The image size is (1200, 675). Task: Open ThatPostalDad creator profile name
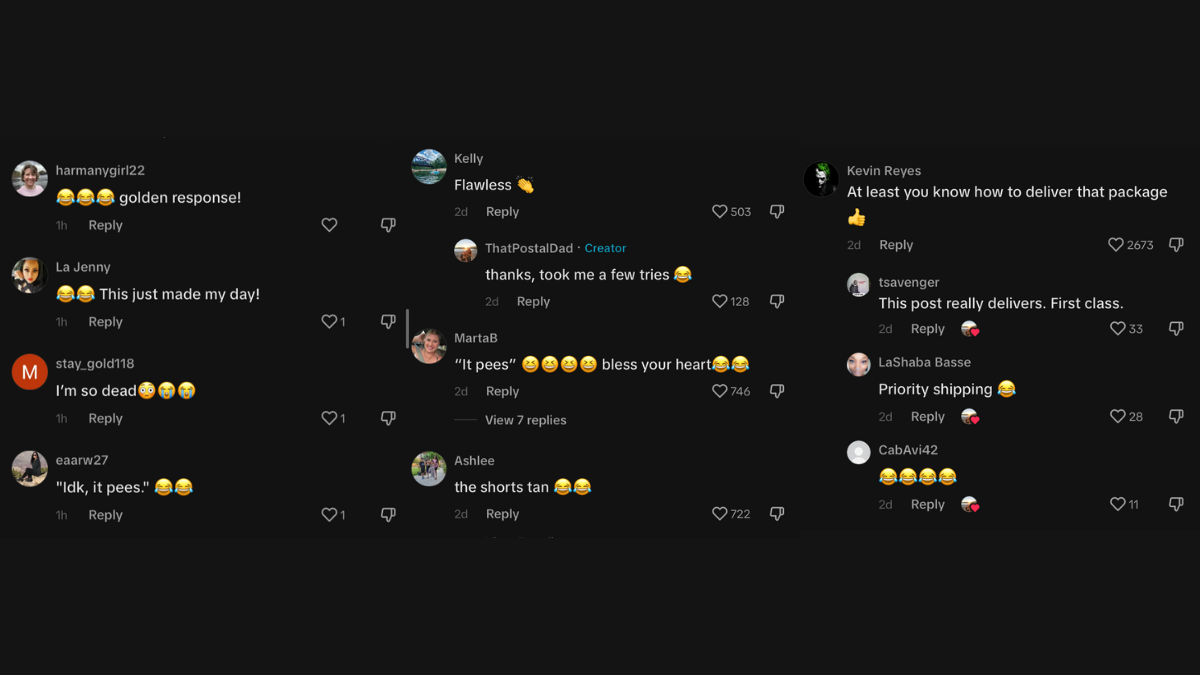pos(529,248)
